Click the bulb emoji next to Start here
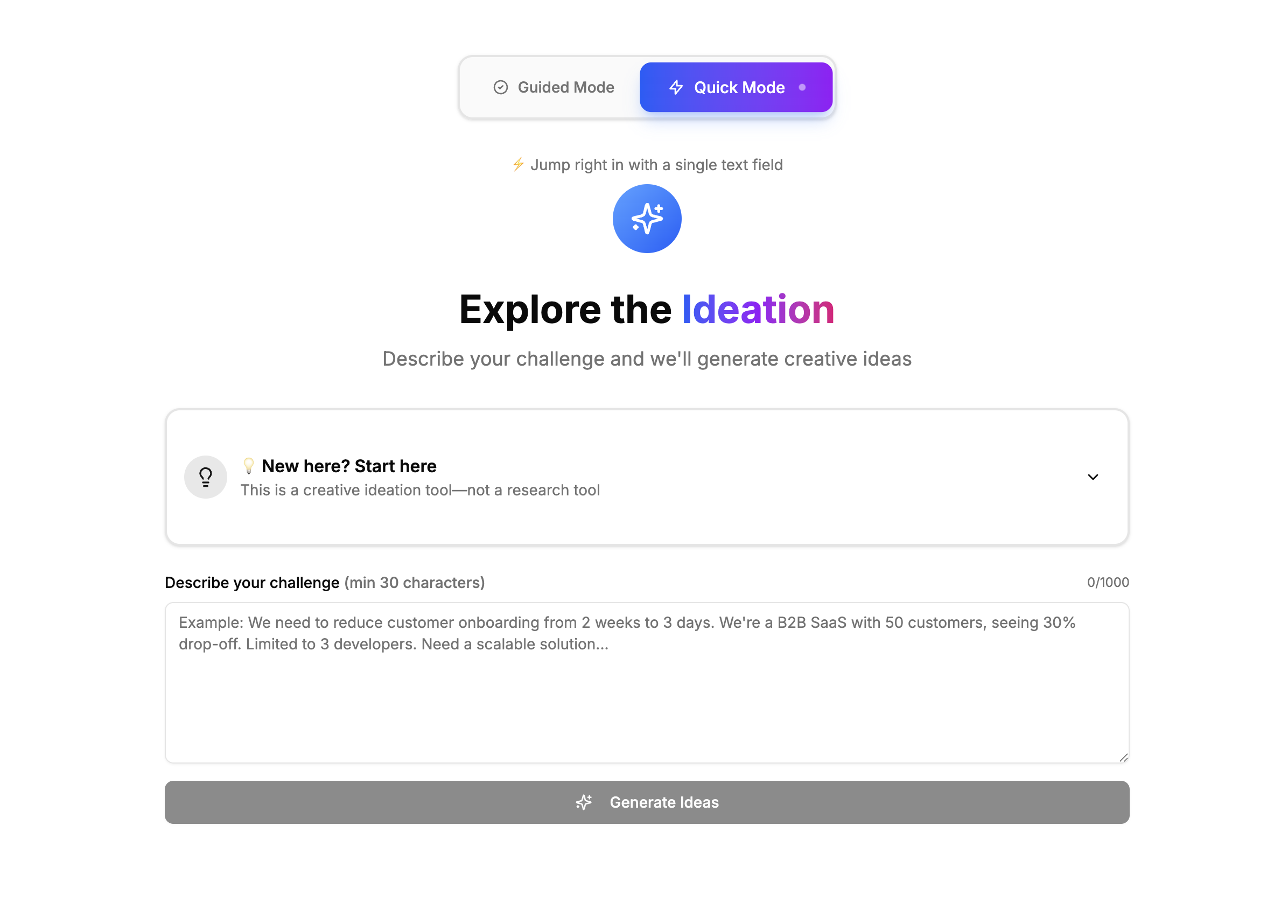 249,466
